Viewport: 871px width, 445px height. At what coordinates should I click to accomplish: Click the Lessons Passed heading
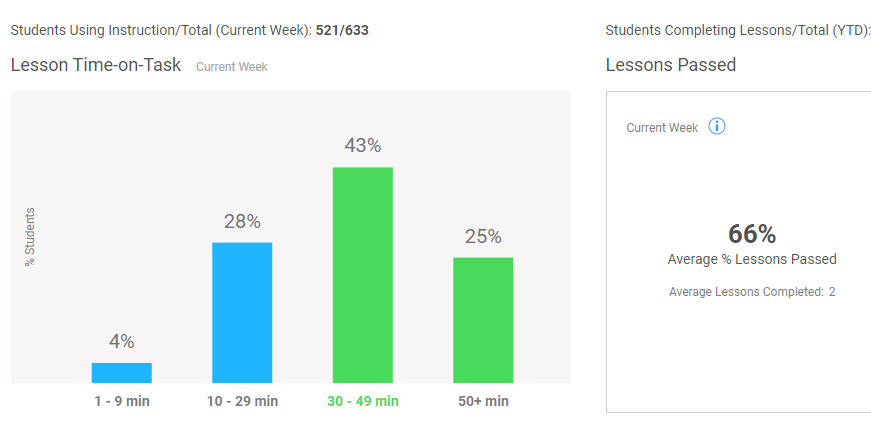pos(670,65)
